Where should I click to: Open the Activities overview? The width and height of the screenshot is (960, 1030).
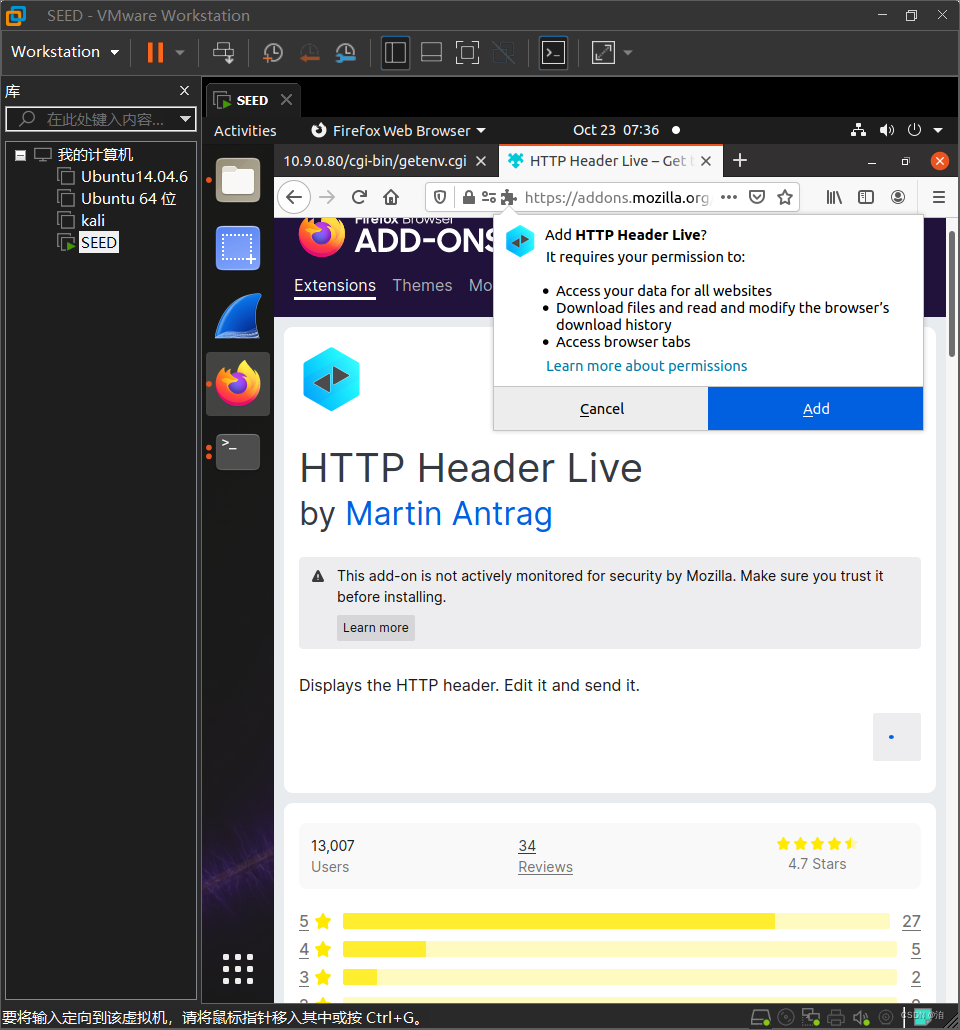(x=245, y=131)
